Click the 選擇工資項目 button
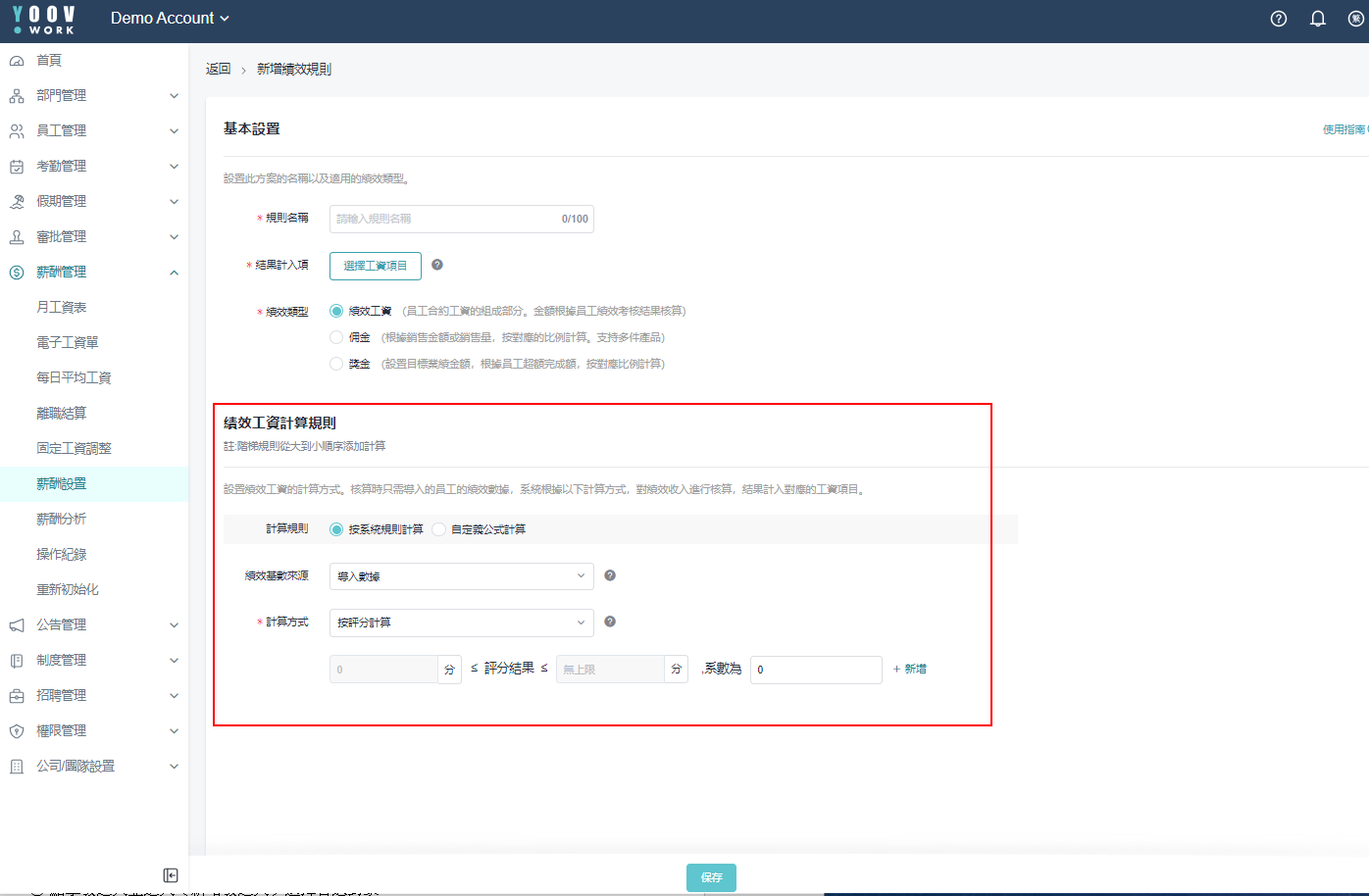Image resolution: width=1369 pixels, height=896 pixels. (376, 266)
